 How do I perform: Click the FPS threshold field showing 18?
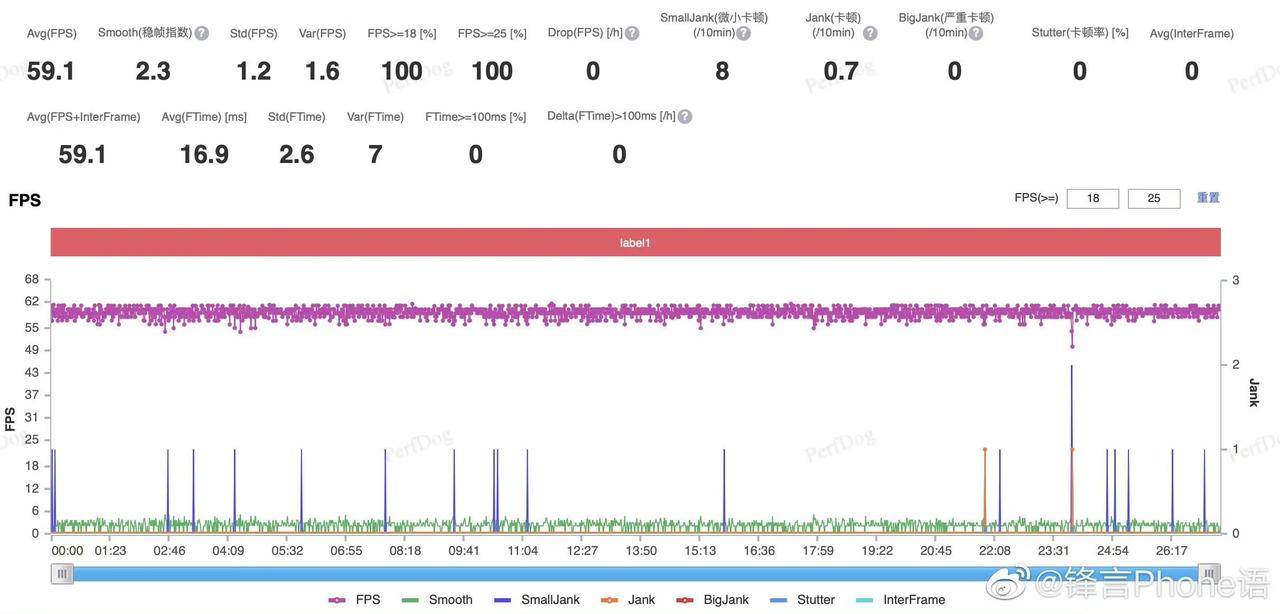(1093, 198)
